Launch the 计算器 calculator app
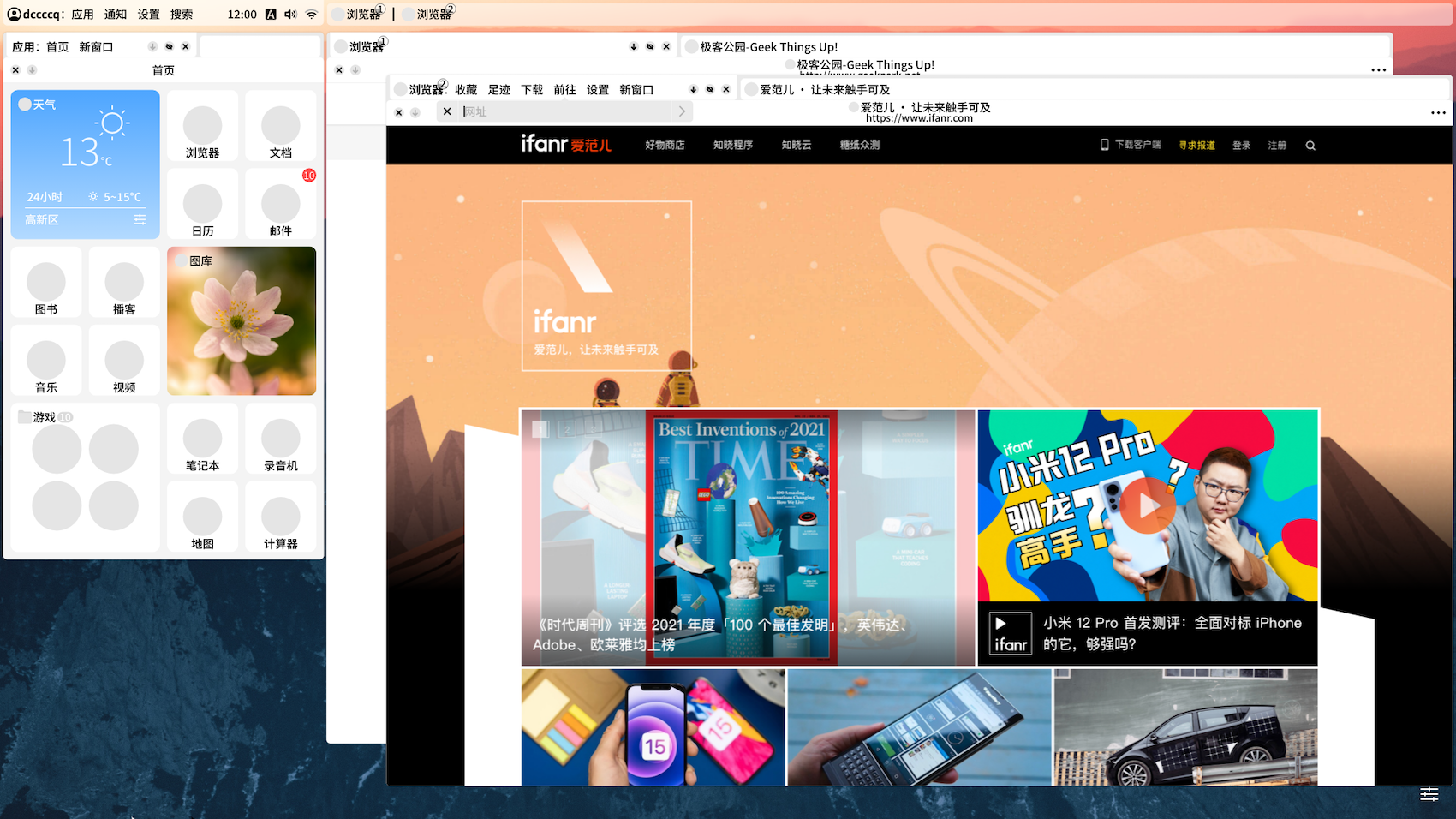 pyautogui.click(x=280, y=517)
